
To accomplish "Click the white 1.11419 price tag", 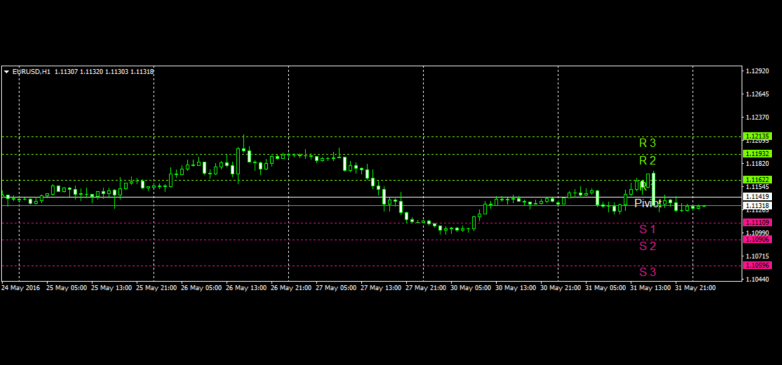I will point(758,197).
